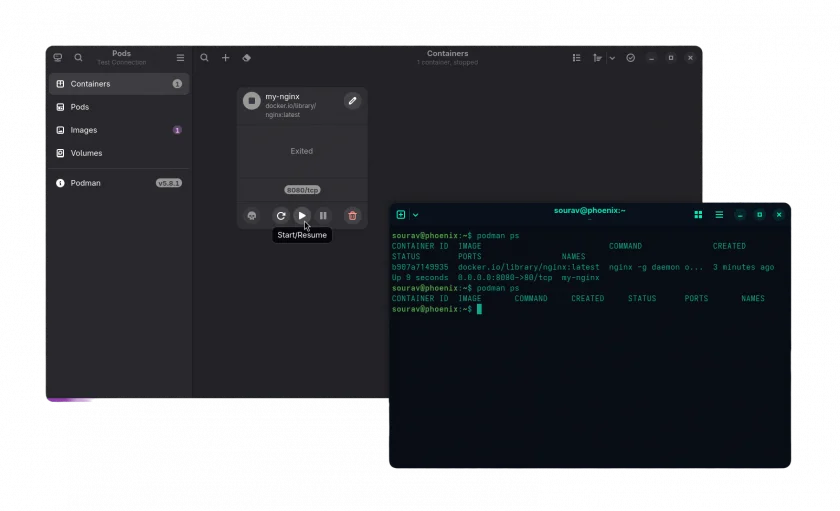Enable selection mode with the checkmark icon
840x511 pixels.
[x=631, y=57]
